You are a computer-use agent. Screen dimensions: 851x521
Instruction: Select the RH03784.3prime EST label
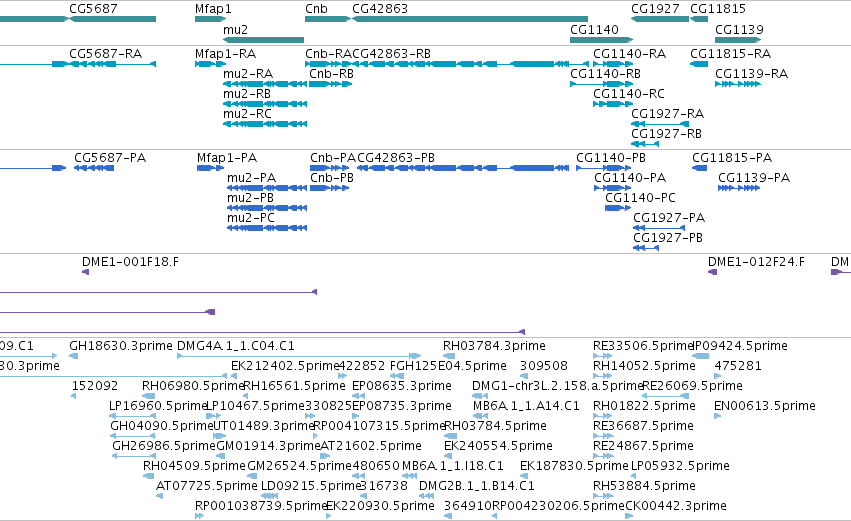click(494, 346)
